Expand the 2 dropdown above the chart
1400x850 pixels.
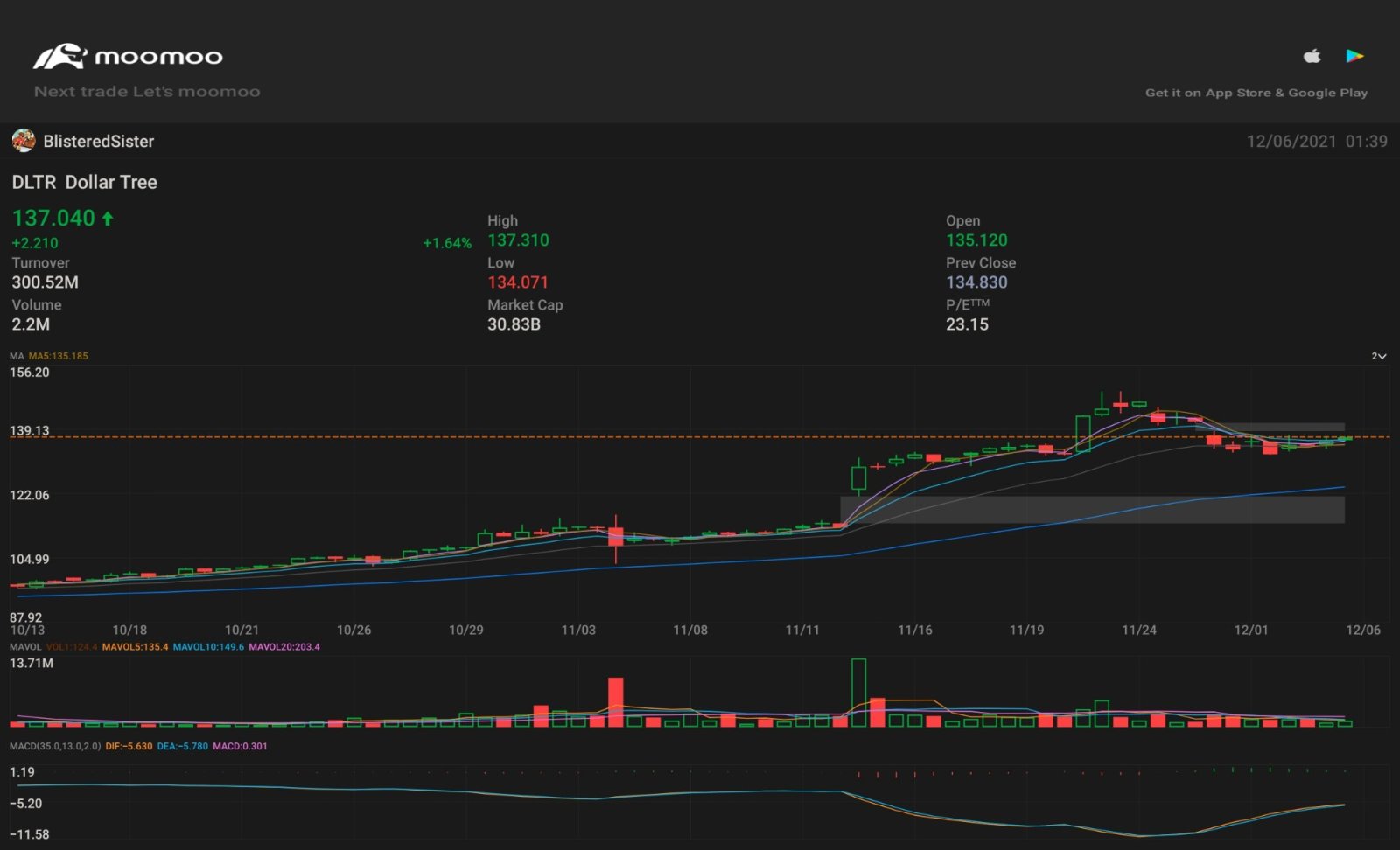[1379, 356]
